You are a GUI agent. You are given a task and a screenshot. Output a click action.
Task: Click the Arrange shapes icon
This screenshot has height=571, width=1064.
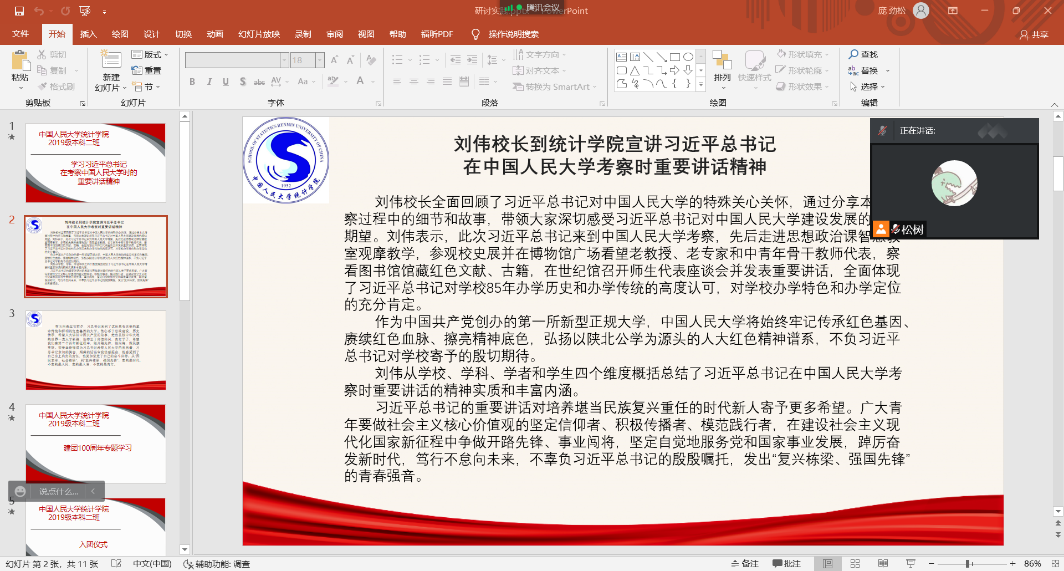722,64
